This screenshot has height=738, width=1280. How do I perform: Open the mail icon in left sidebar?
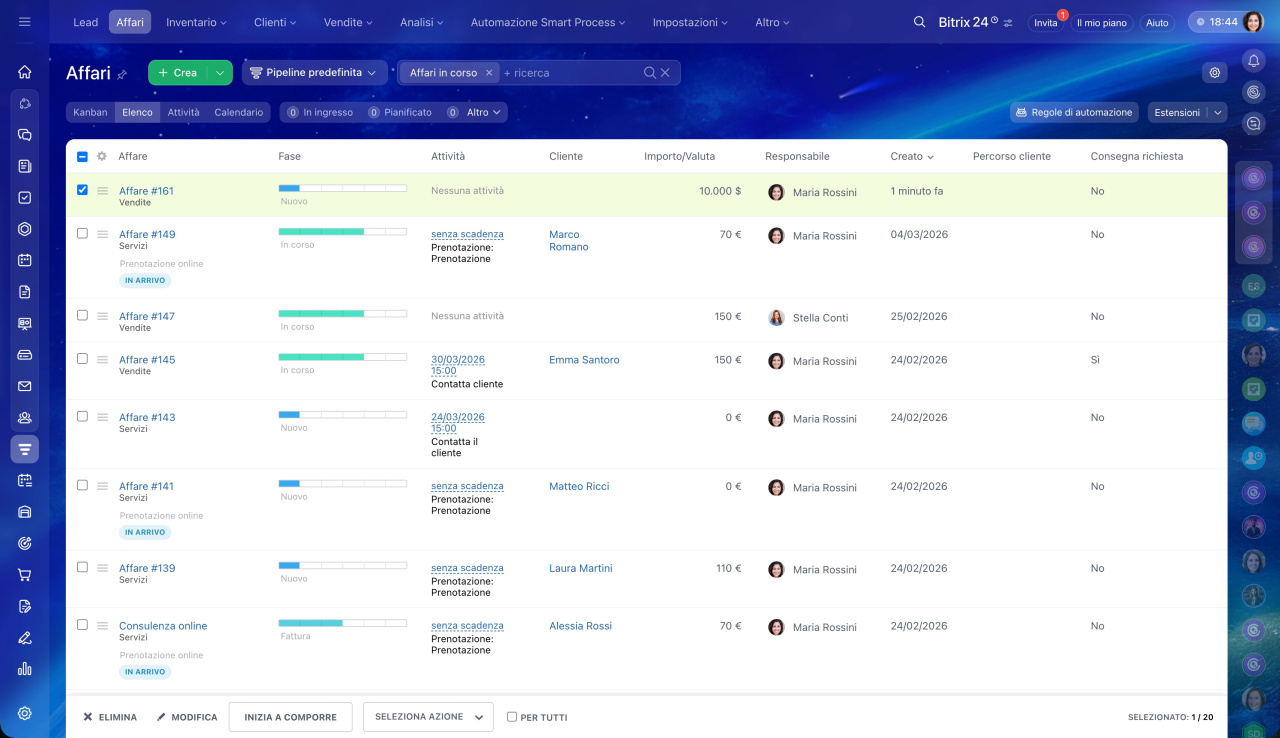point(25,386)
